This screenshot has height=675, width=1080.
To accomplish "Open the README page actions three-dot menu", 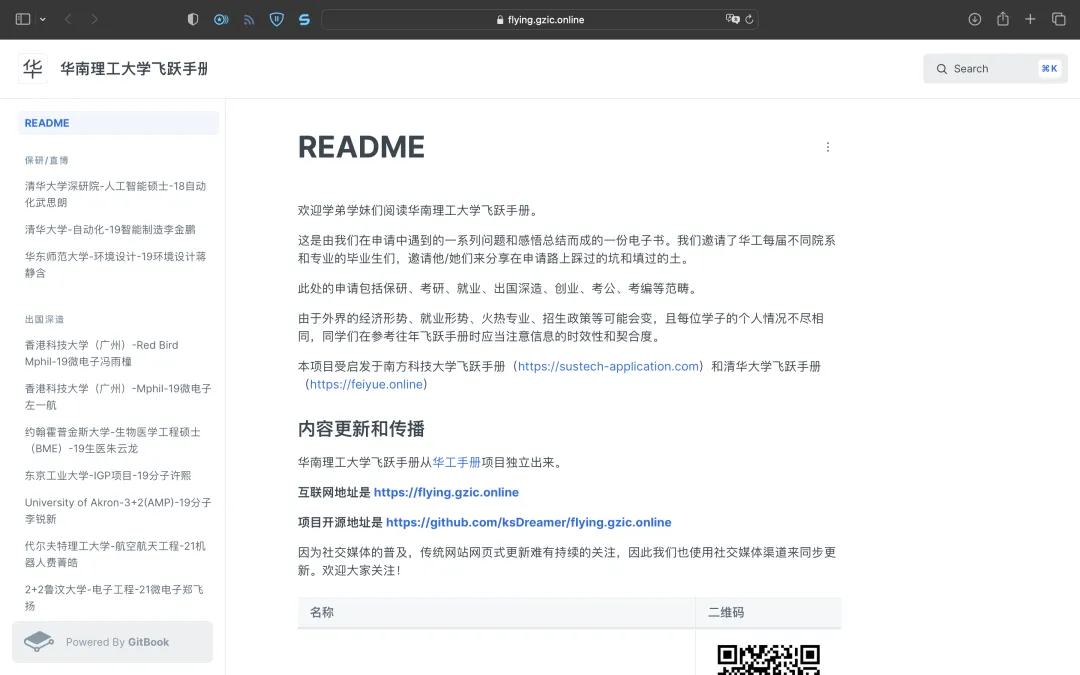I will (x=827, y=147).
